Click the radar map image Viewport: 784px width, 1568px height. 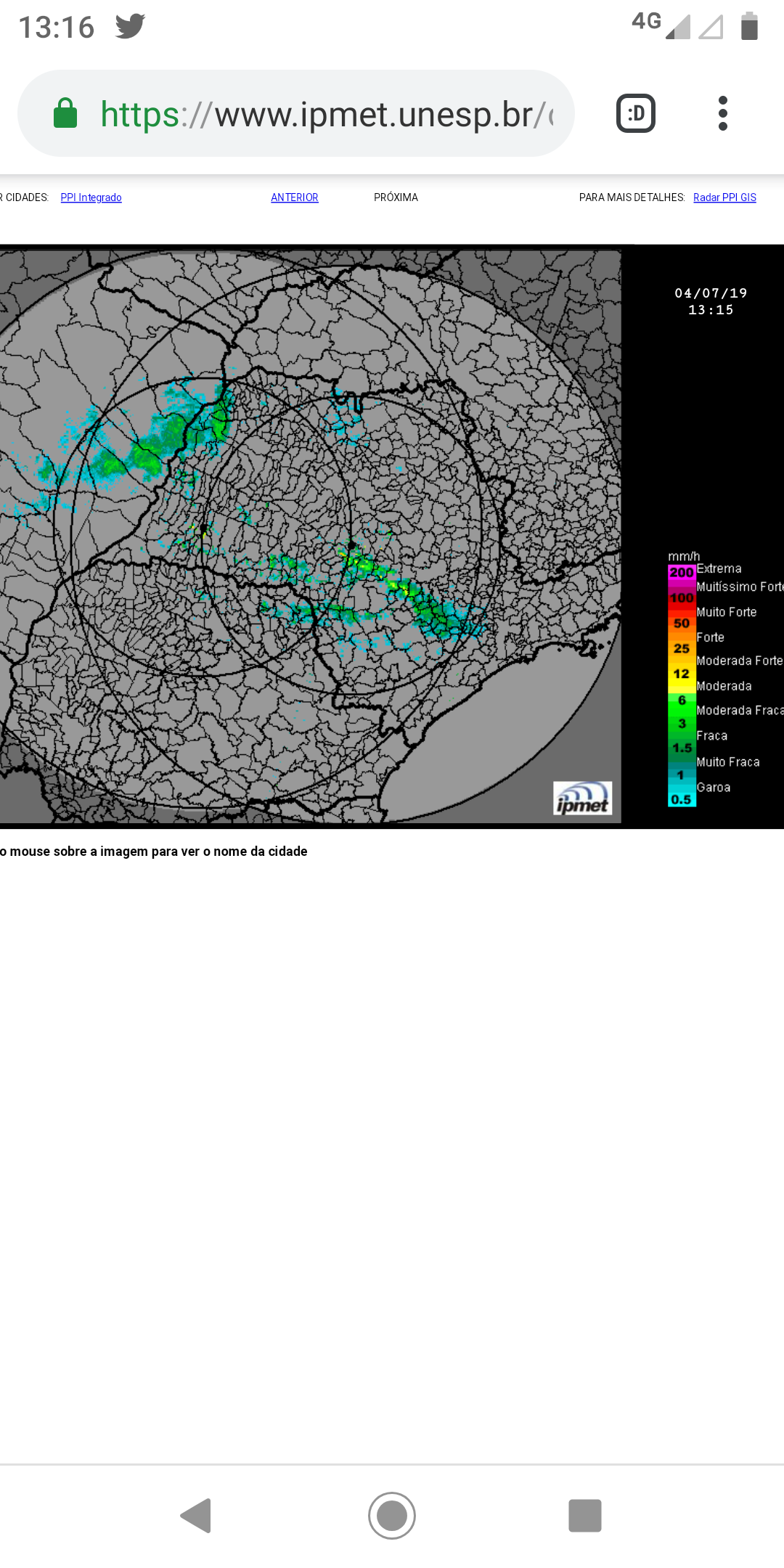311,536
